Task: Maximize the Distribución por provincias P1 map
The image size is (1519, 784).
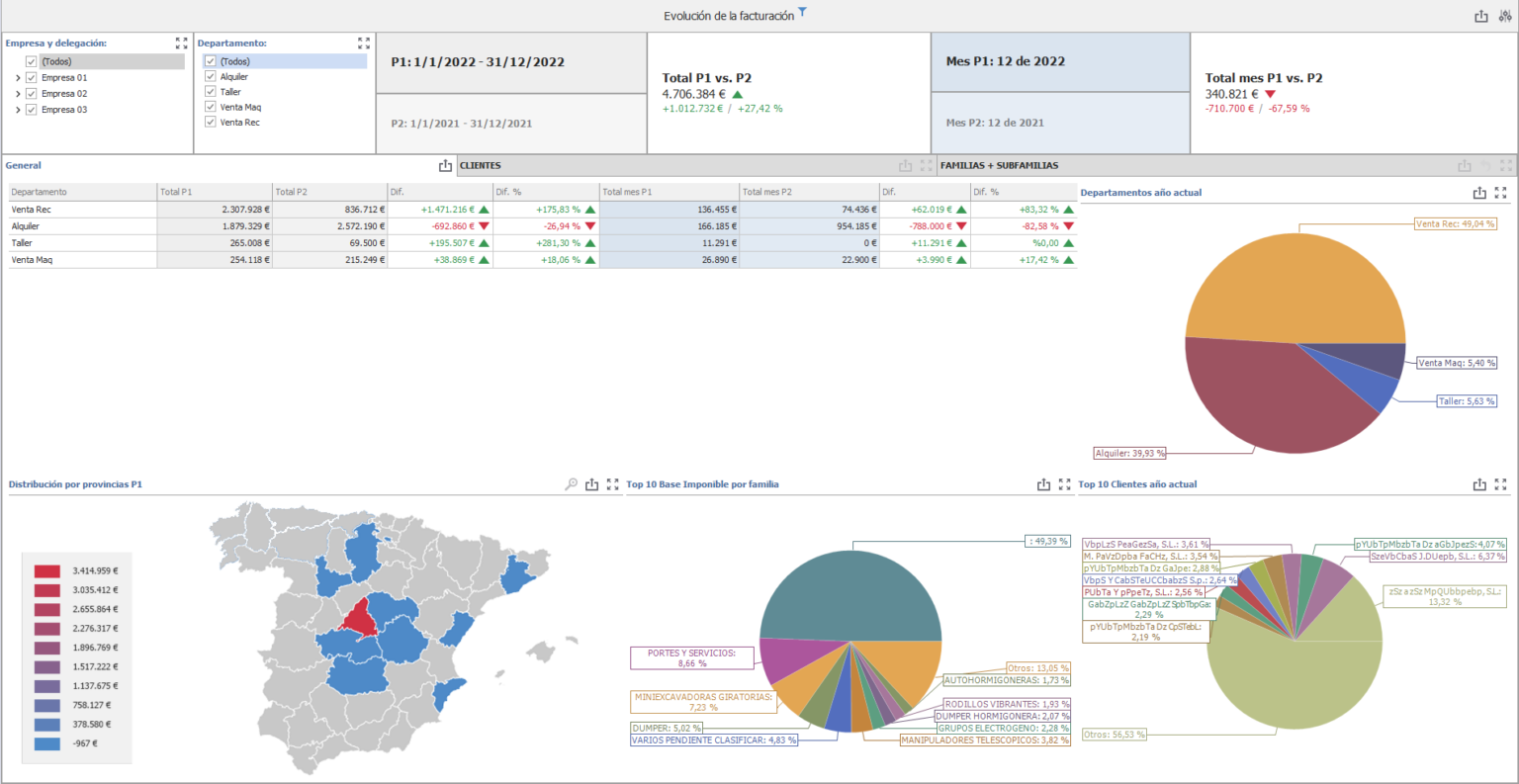Action: (612, 484)
